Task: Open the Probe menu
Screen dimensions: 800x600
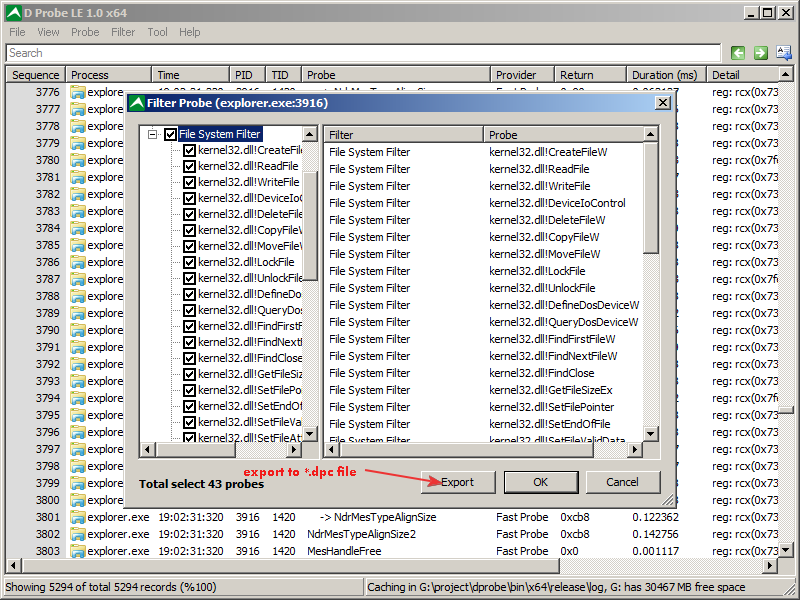Action: pyautogui.click(x=85, y=32)
